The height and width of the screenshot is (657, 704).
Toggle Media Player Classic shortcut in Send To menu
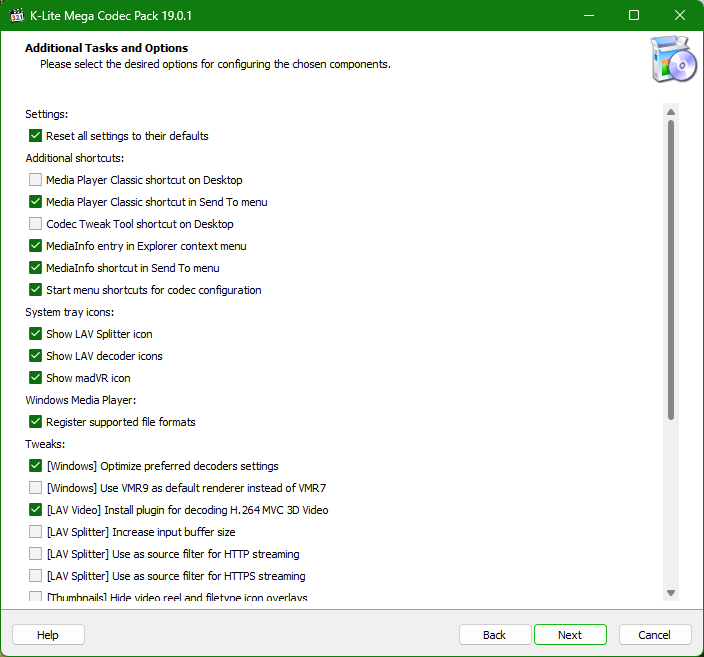[x=35, y=202]
